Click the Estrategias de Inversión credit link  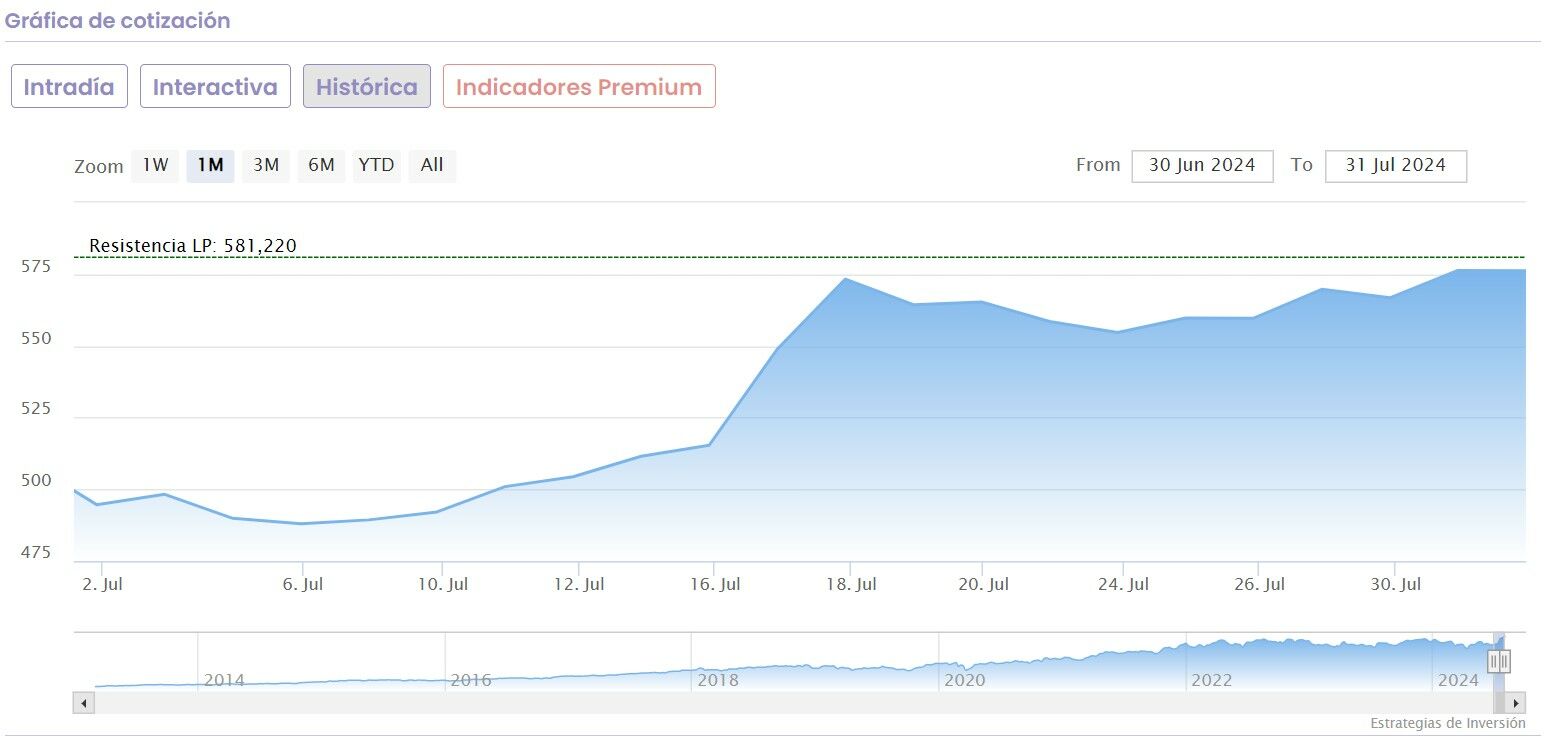pyautogui.click(x=1447, y=723)
